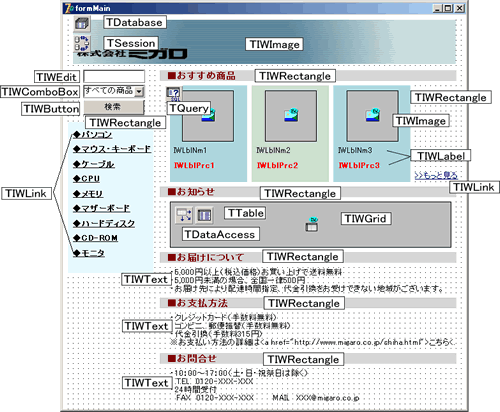Click the モニタ category link
500x412 pixels.
89,253
